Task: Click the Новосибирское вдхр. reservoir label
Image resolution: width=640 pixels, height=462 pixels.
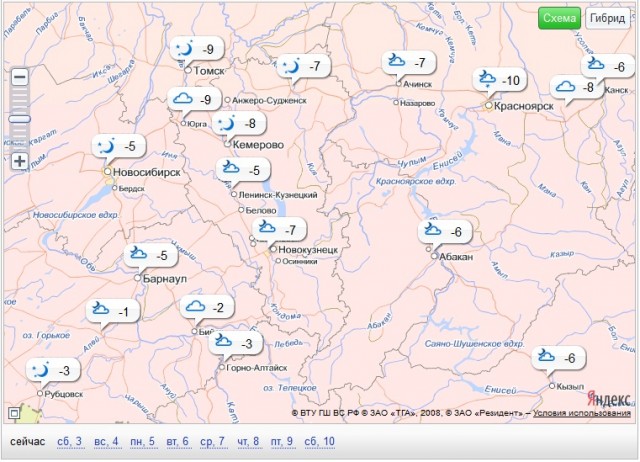Action: (76, 215)
